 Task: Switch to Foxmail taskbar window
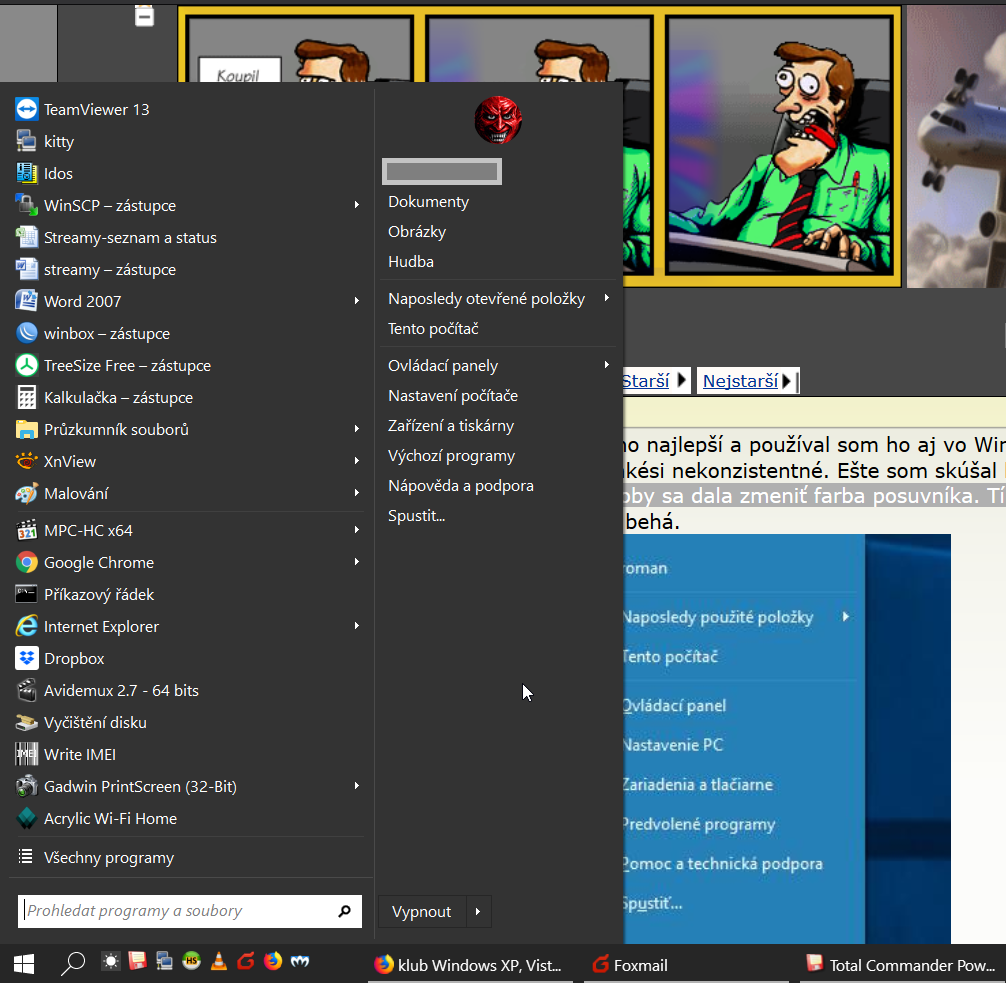coord(685,965)
